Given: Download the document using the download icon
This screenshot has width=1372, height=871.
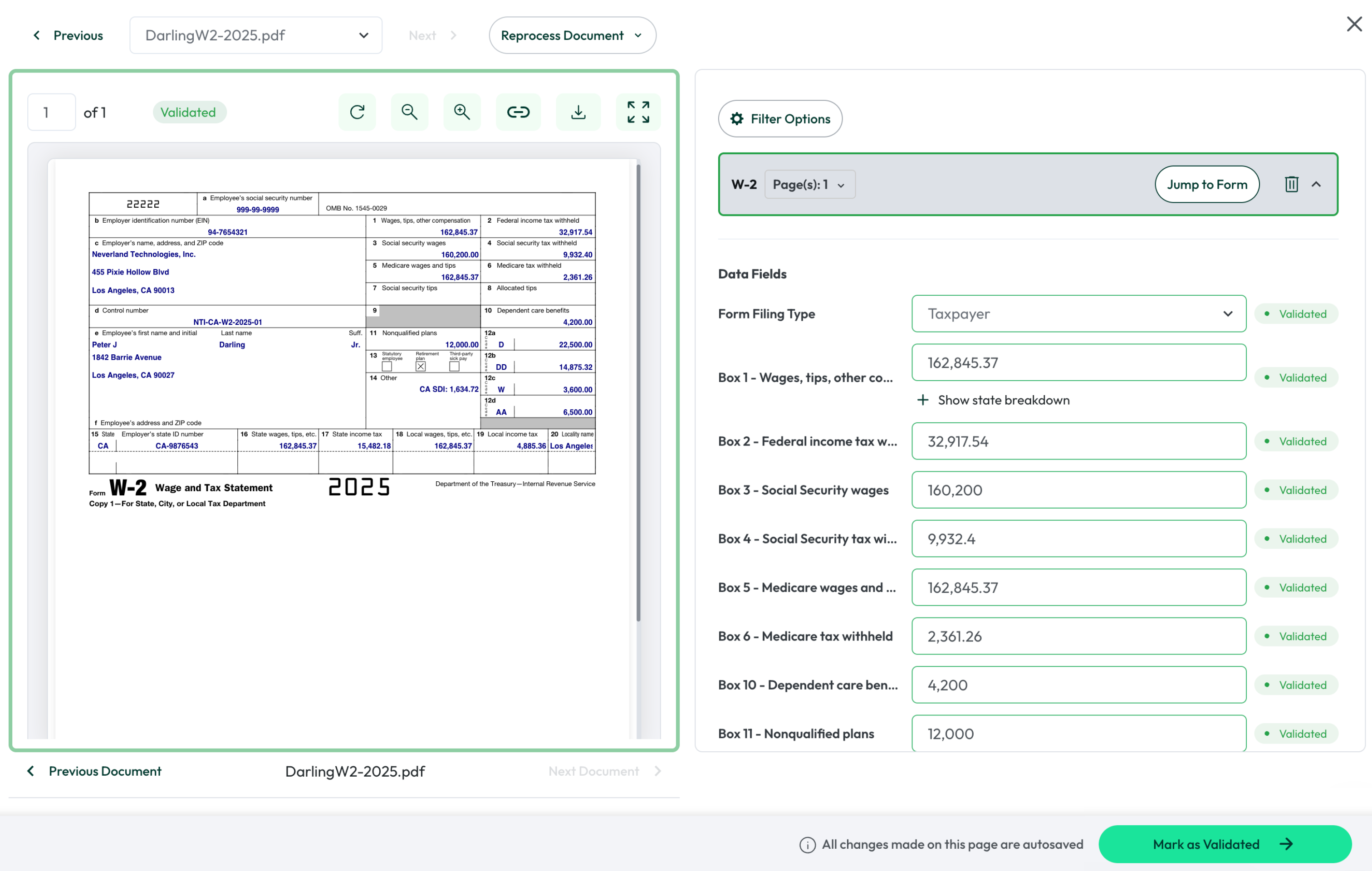Looking at the screenshot, I should click(x=578, y=112).
